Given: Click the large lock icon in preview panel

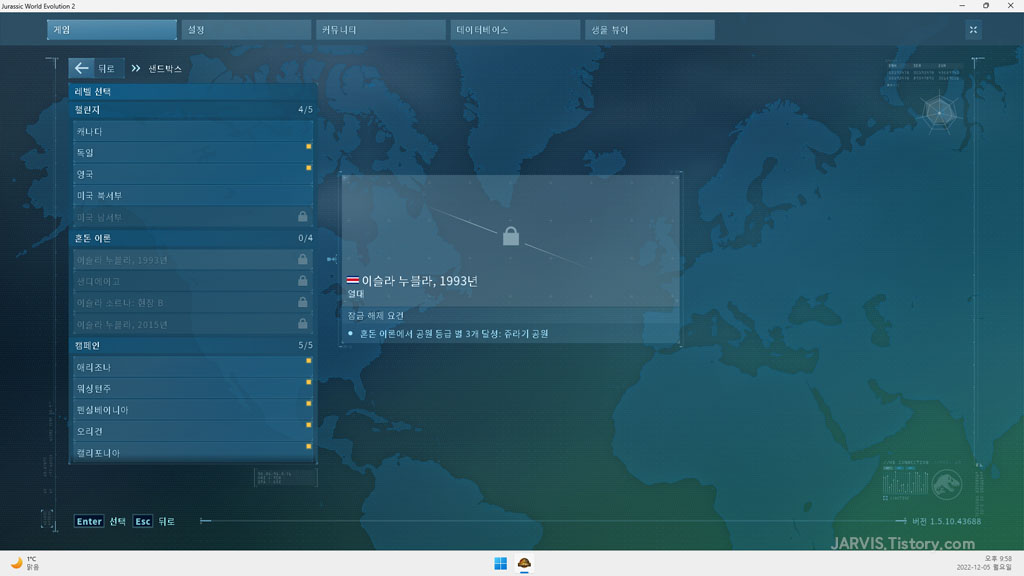Looking at the screenshot, I should 511,236.
